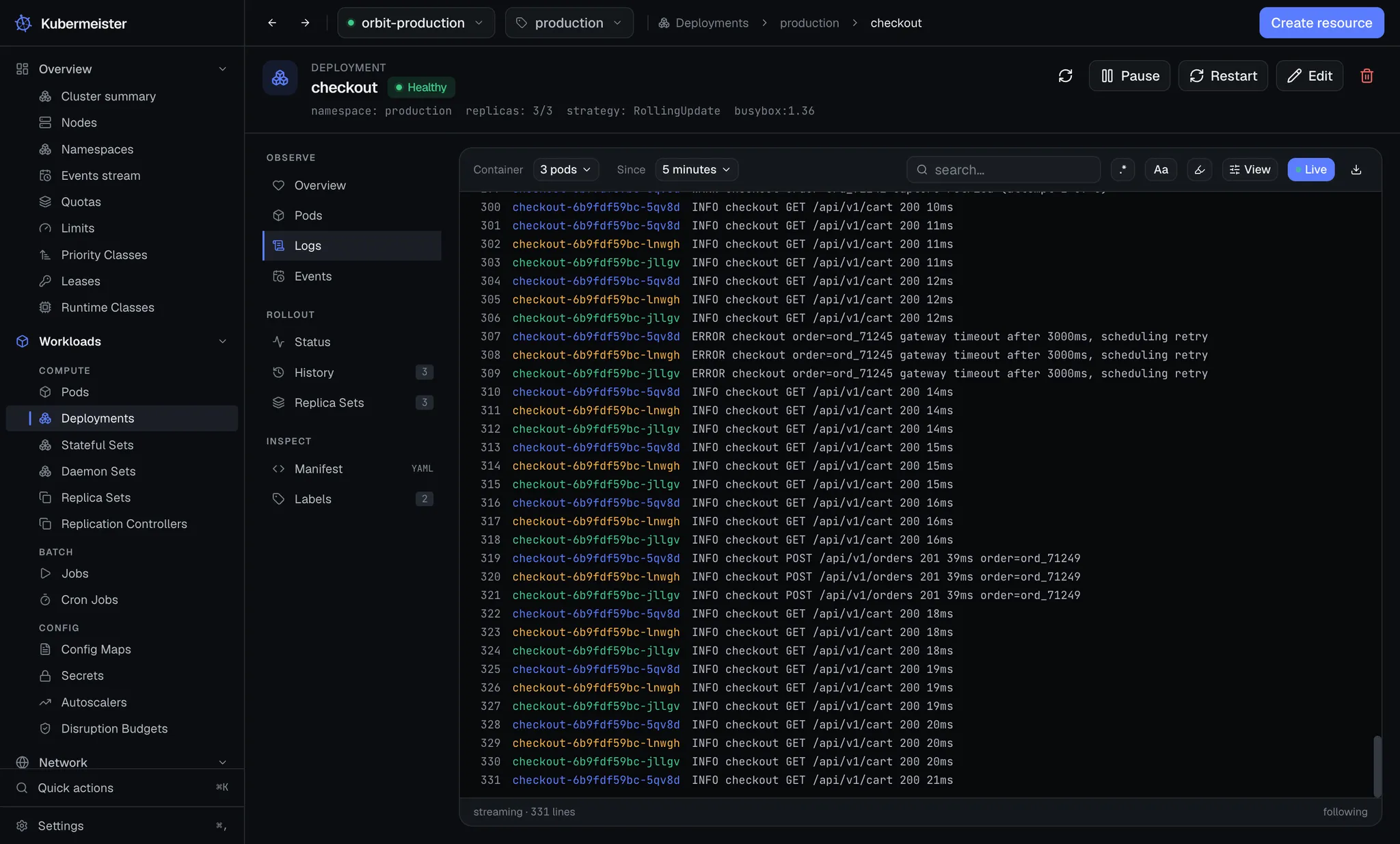The image size is (1400, 844).
Task: Click the Runtime Classes chip icon
Action: [45, 308]
